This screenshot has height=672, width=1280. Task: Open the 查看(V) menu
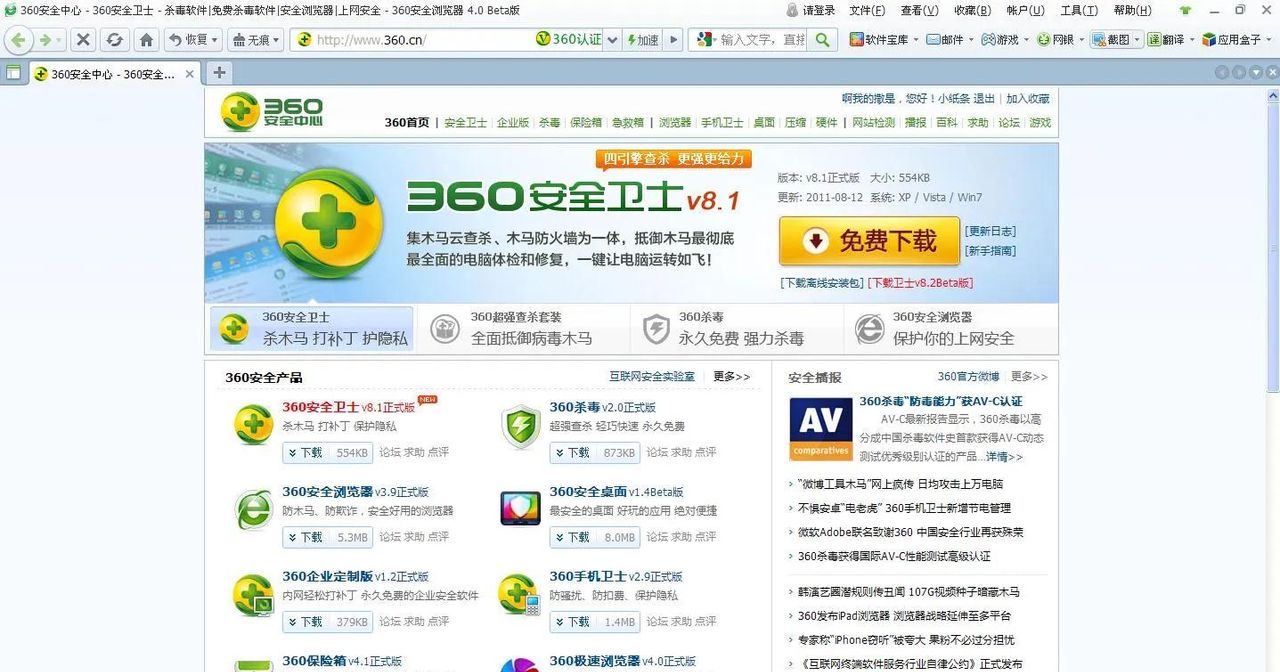click(919, 10)
